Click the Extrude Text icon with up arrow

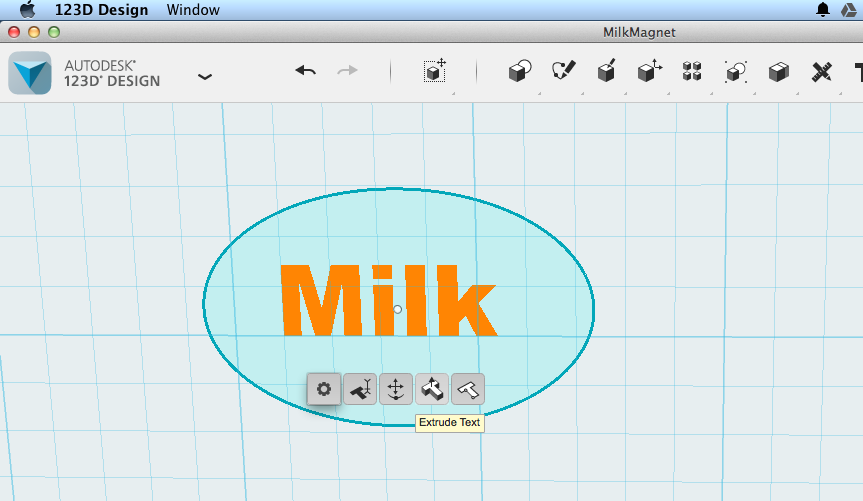(x=432, y=389)
